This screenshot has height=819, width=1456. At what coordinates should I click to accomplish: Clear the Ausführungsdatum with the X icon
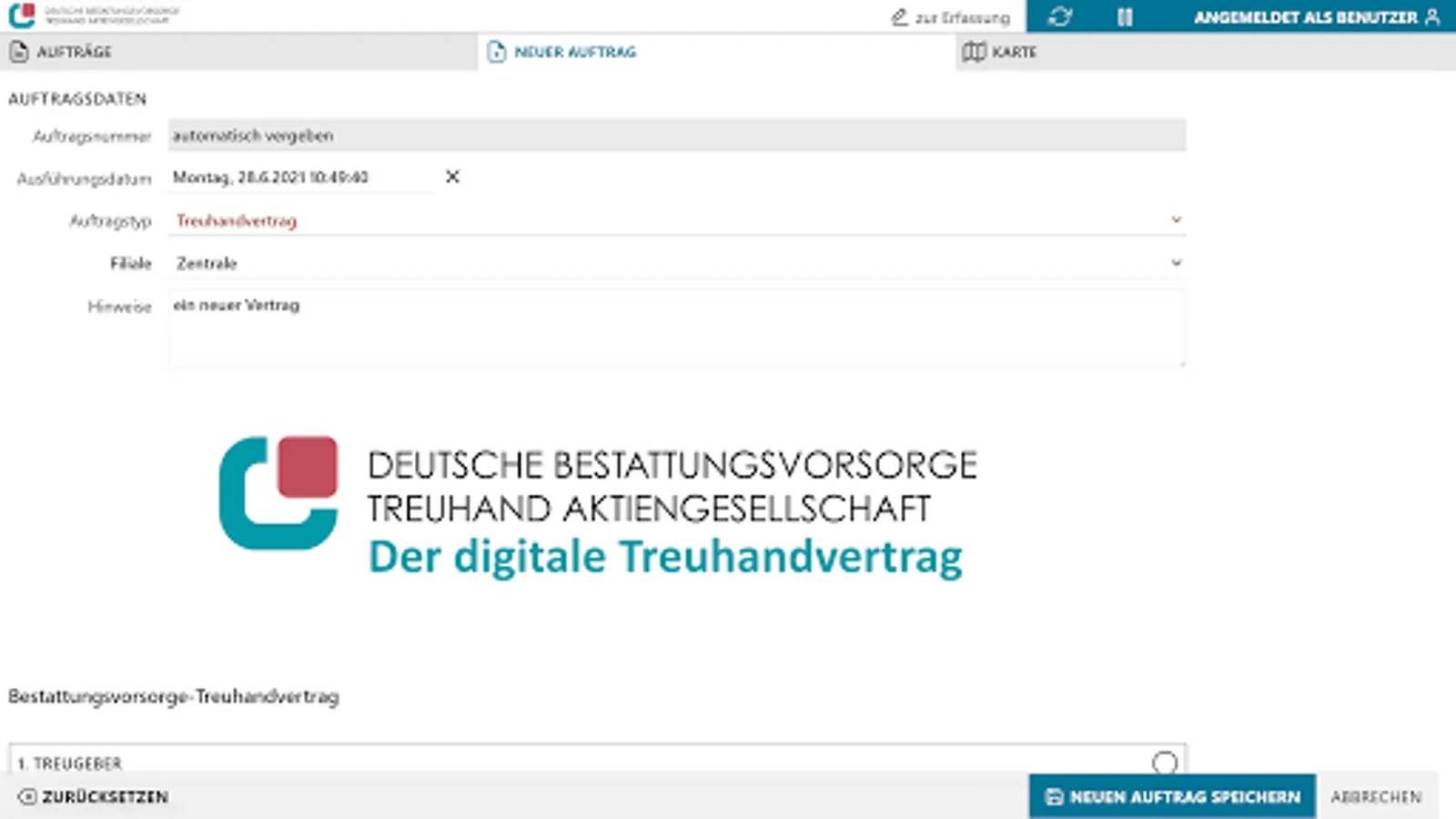click(x=452, y=177)
